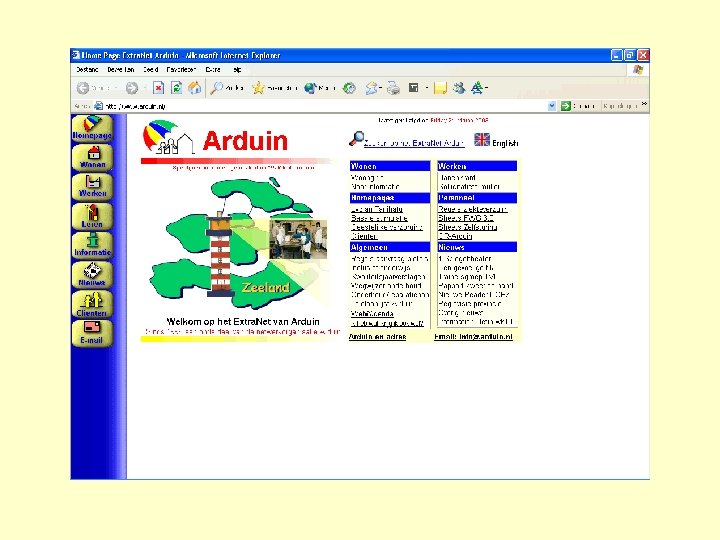Open the Homepage sidebar button
This screenshot has width=720, height=540.
(x=92, y=128)
